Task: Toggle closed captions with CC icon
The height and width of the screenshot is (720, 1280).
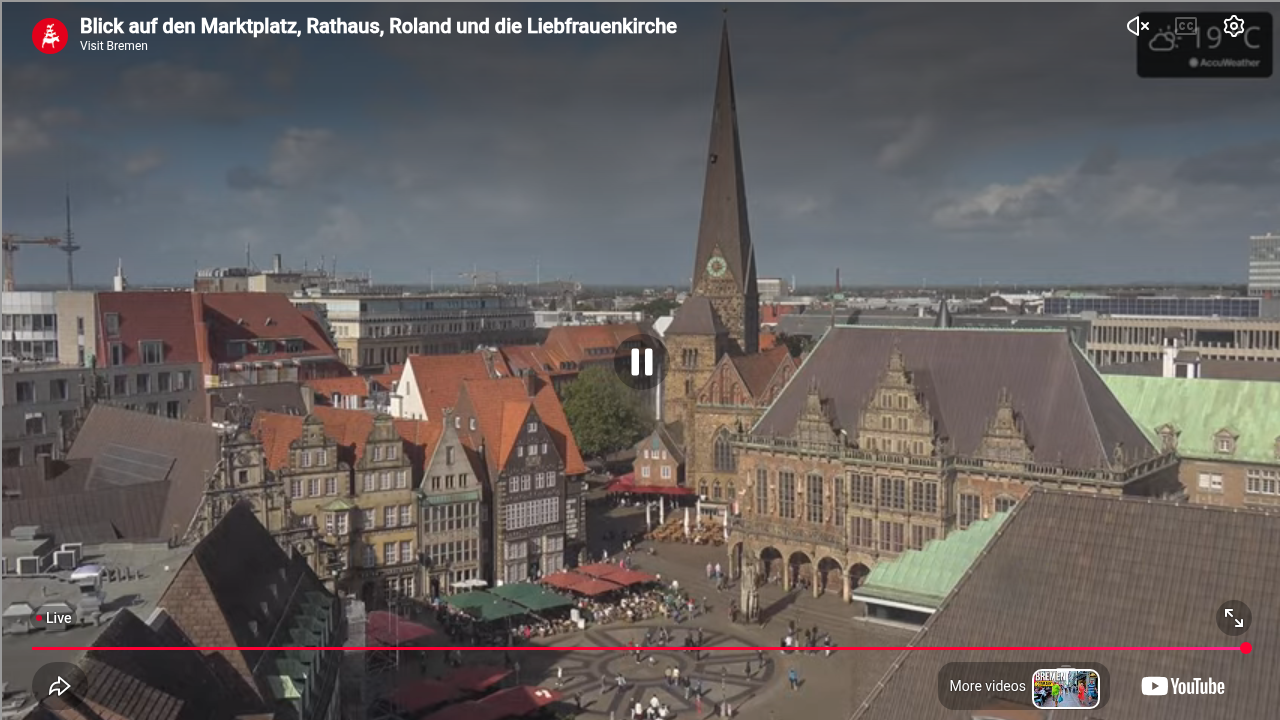Action: coord(1186,26)
